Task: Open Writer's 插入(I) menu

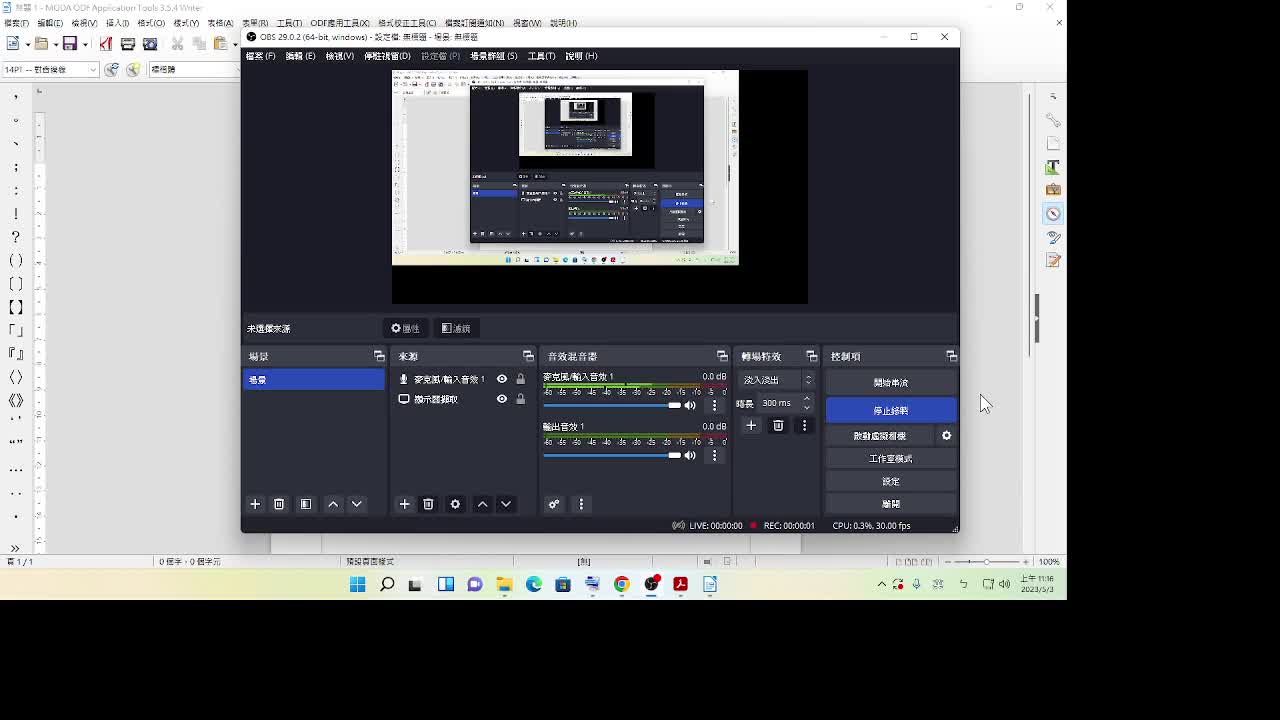Action: click(117, 23)
